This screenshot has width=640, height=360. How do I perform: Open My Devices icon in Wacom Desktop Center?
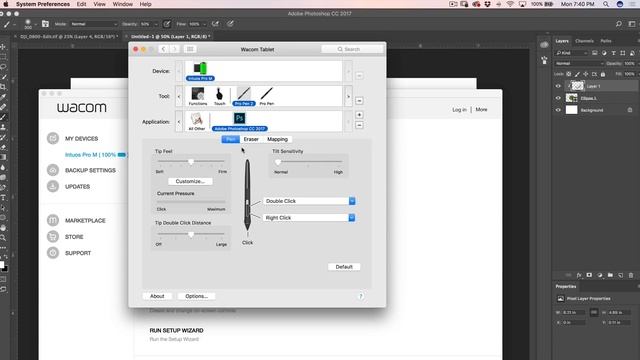[x=53, y=138]
